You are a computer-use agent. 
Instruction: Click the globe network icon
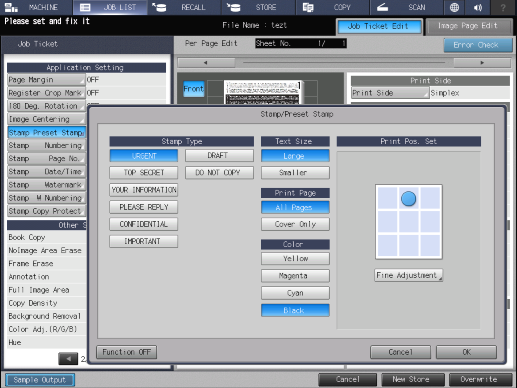point(454,7)
